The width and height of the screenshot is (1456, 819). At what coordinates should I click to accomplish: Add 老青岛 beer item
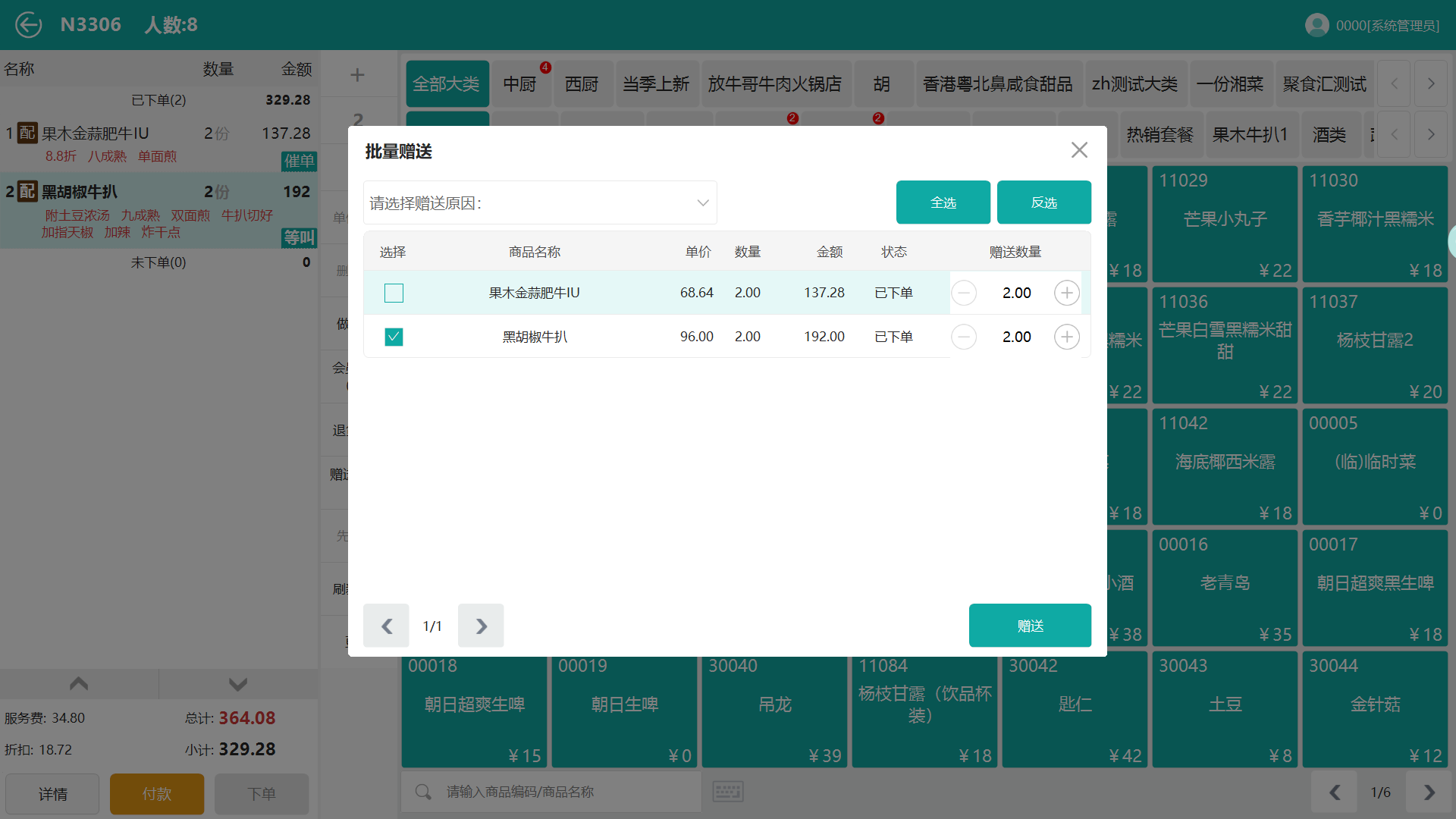pyautogui.click(x=1225, y=588)
